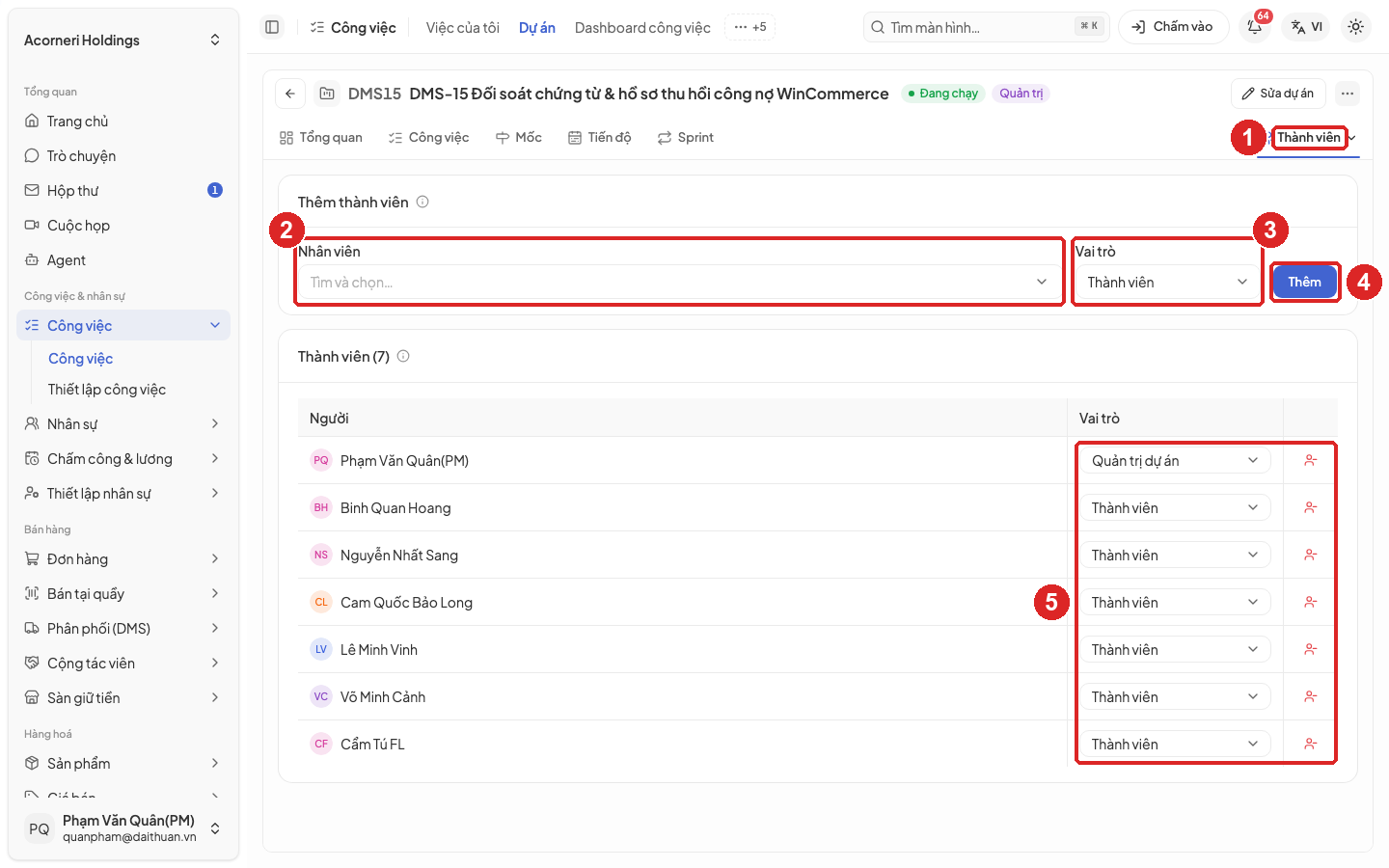Toggle the sidebar collapse icon

tap(272, 27)
